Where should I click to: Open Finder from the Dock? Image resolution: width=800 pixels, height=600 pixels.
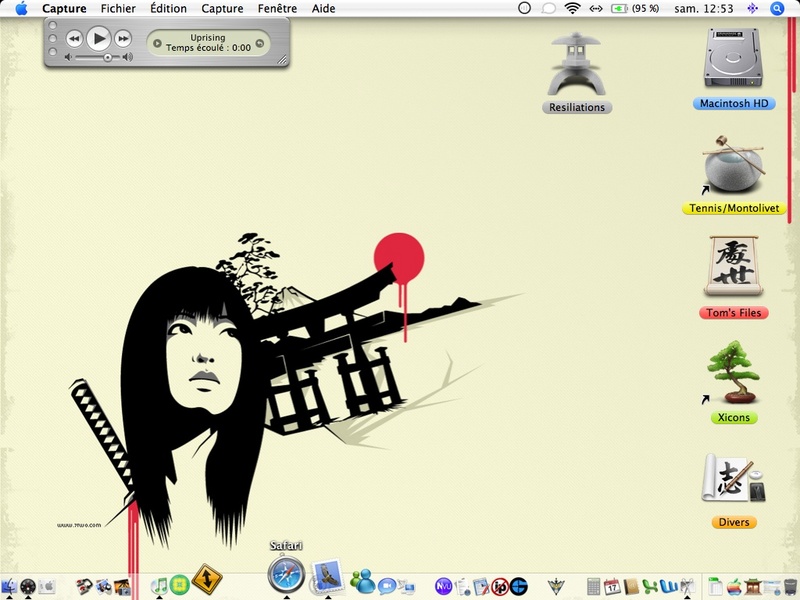click(8, 586)
